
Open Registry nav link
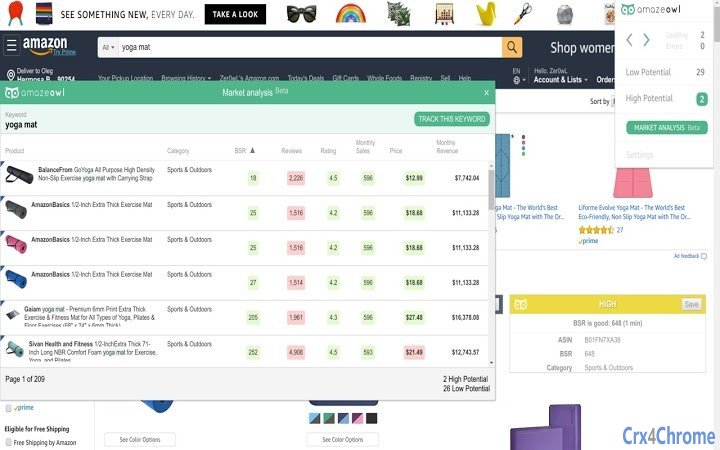(x=421, y=78)
